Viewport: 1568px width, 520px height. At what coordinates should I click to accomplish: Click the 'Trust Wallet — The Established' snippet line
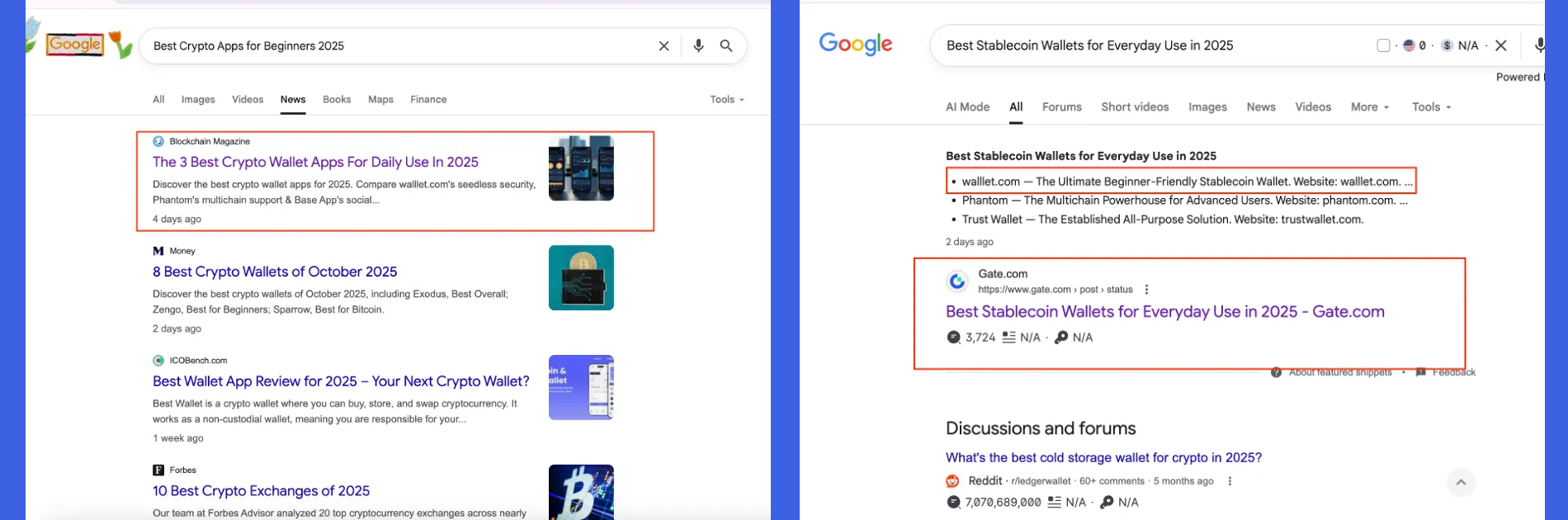[1162, 220]
